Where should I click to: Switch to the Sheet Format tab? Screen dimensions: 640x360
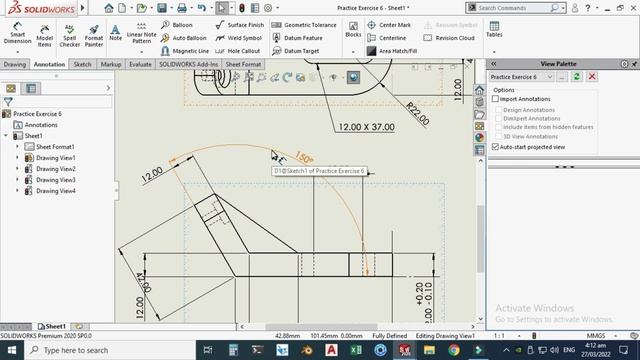pyautogui.click(x=243, y=64)
